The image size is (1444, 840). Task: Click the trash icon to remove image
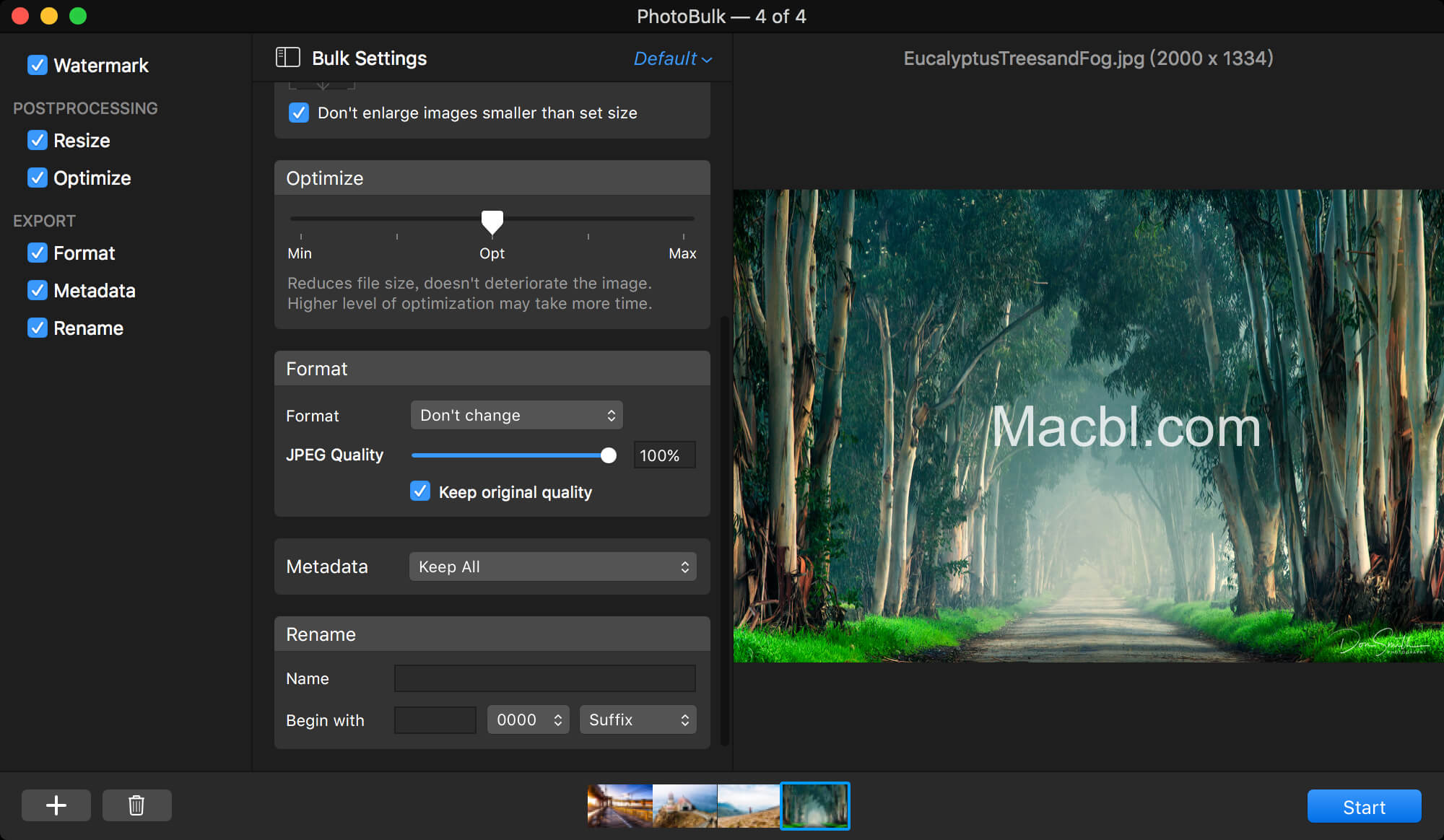(x=136, y=805)
